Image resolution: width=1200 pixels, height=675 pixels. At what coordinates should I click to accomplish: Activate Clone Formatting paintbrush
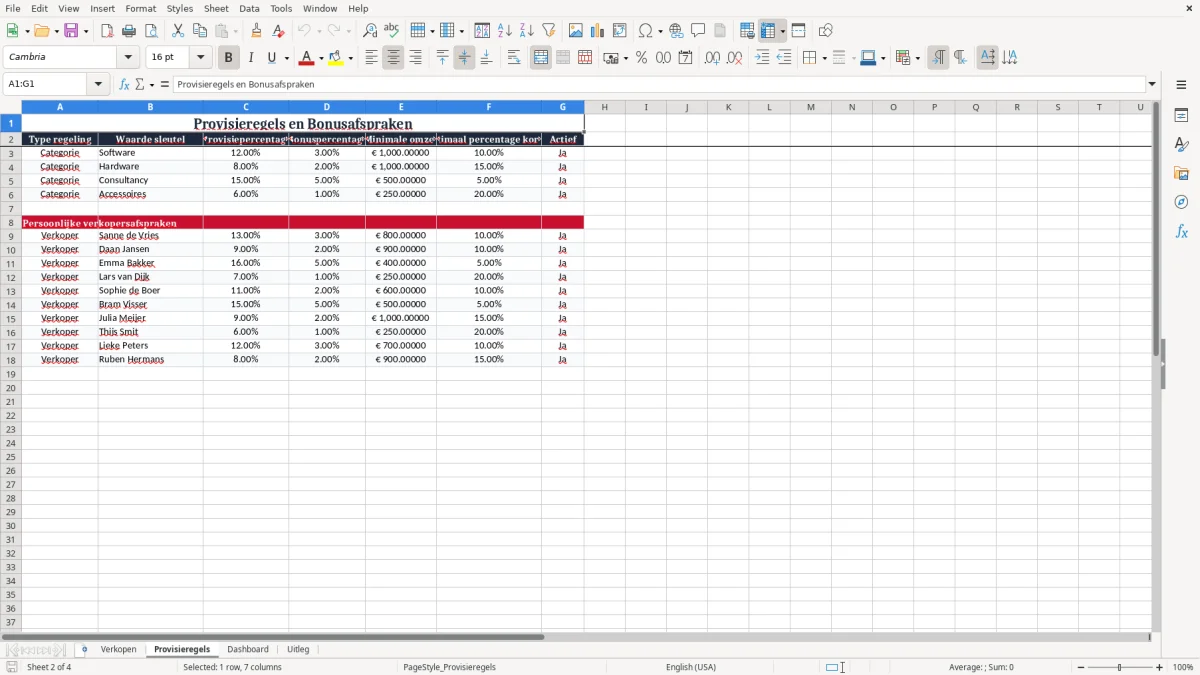pyautogui.click(x=256, y=31)
